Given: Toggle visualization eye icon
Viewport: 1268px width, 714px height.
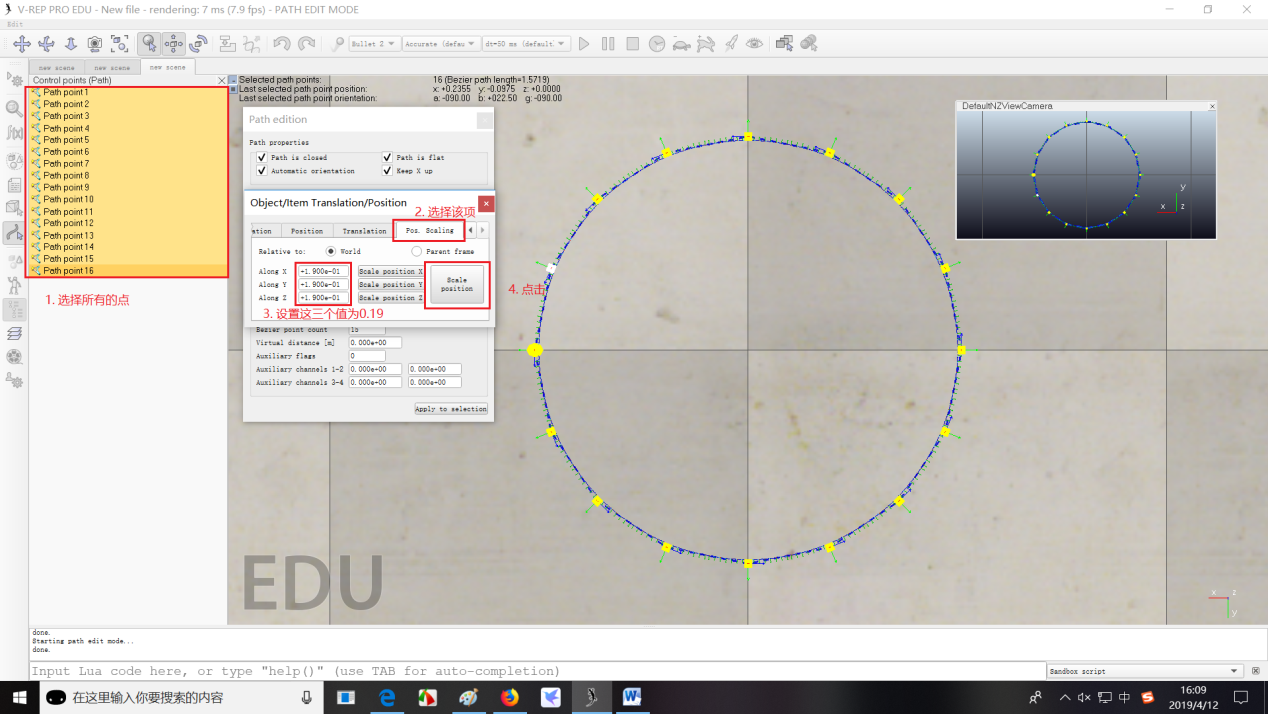Looking at the screenshot, I should point(755,44).
